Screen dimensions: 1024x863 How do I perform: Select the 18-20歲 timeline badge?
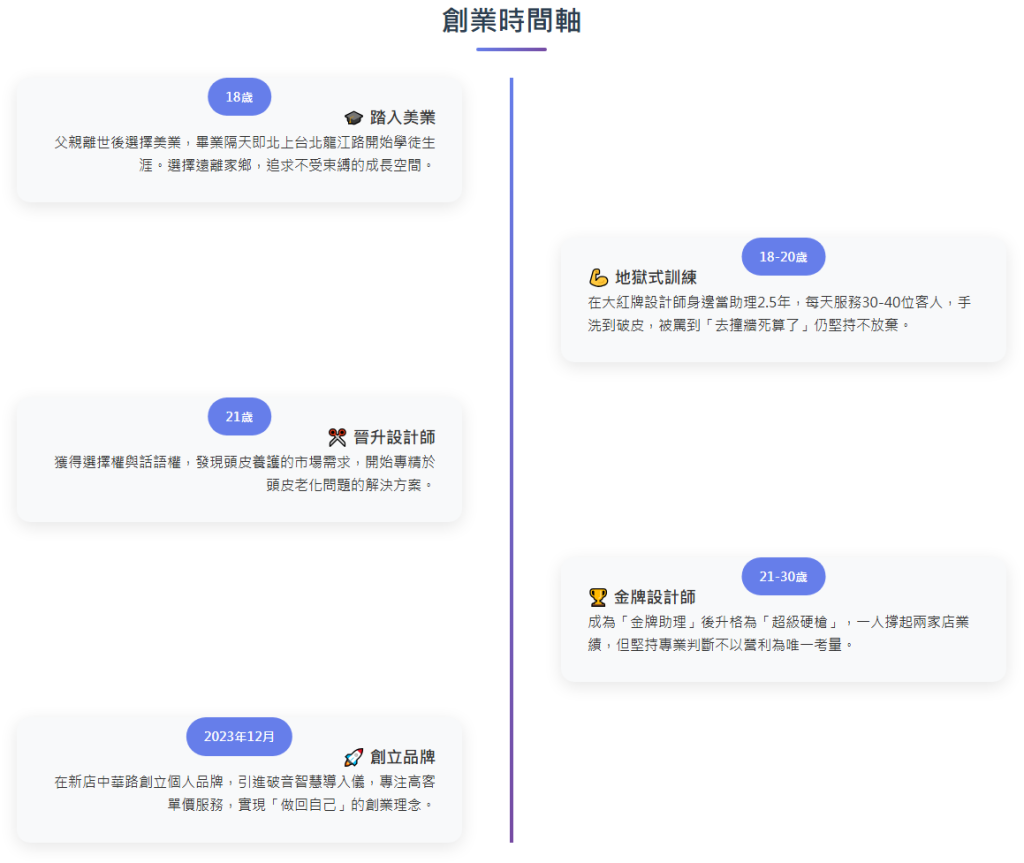[x=783, y=257]
